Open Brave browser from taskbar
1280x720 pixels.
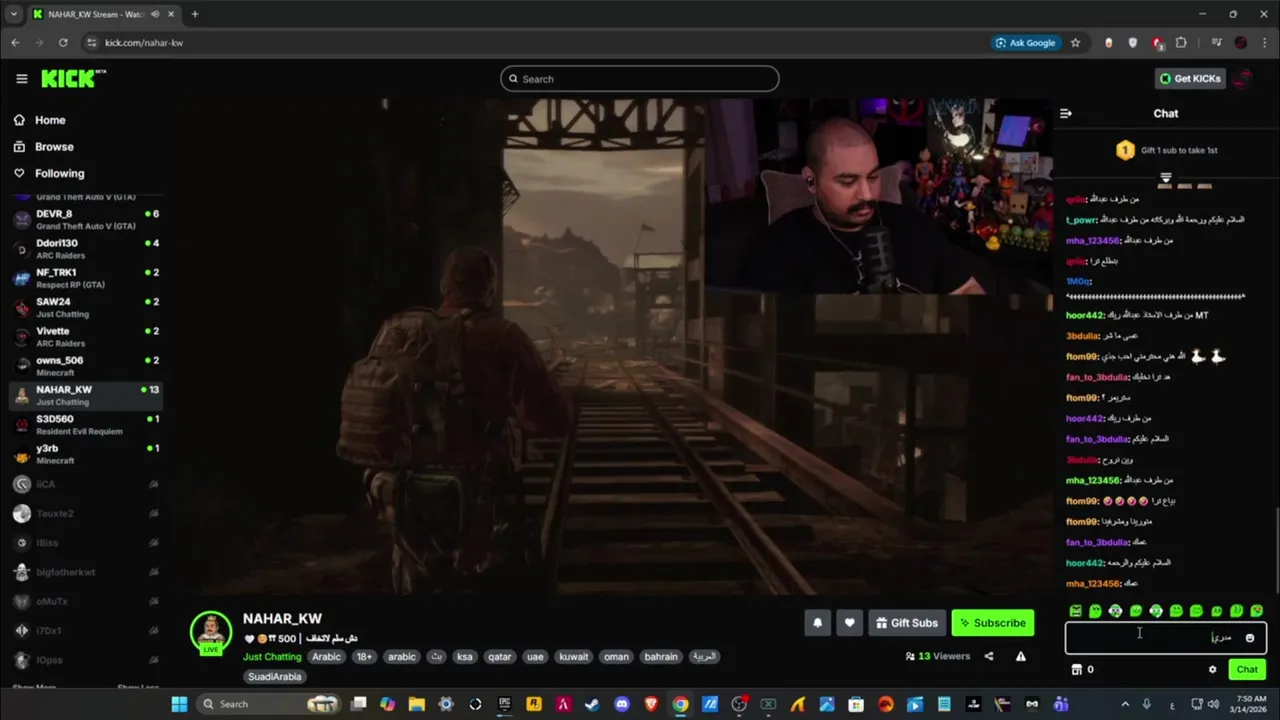[651, 704]
